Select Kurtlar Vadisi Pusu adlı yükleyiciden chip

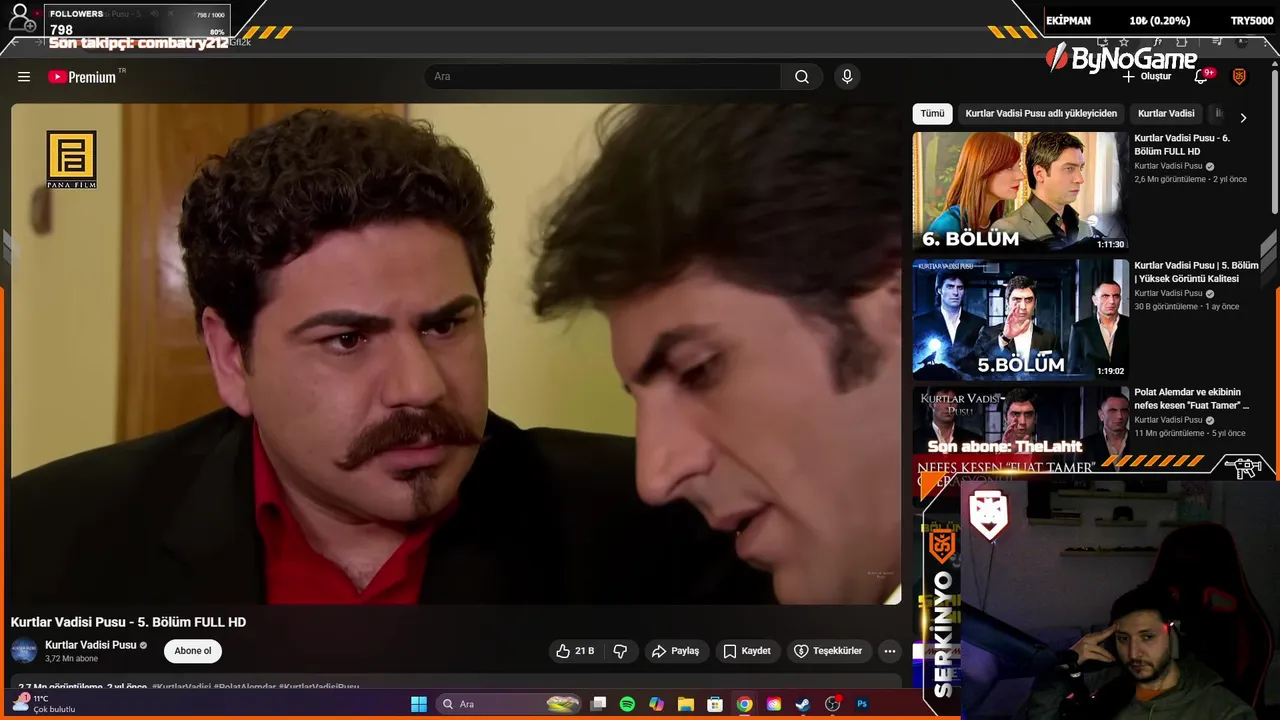click(1041, 114)
